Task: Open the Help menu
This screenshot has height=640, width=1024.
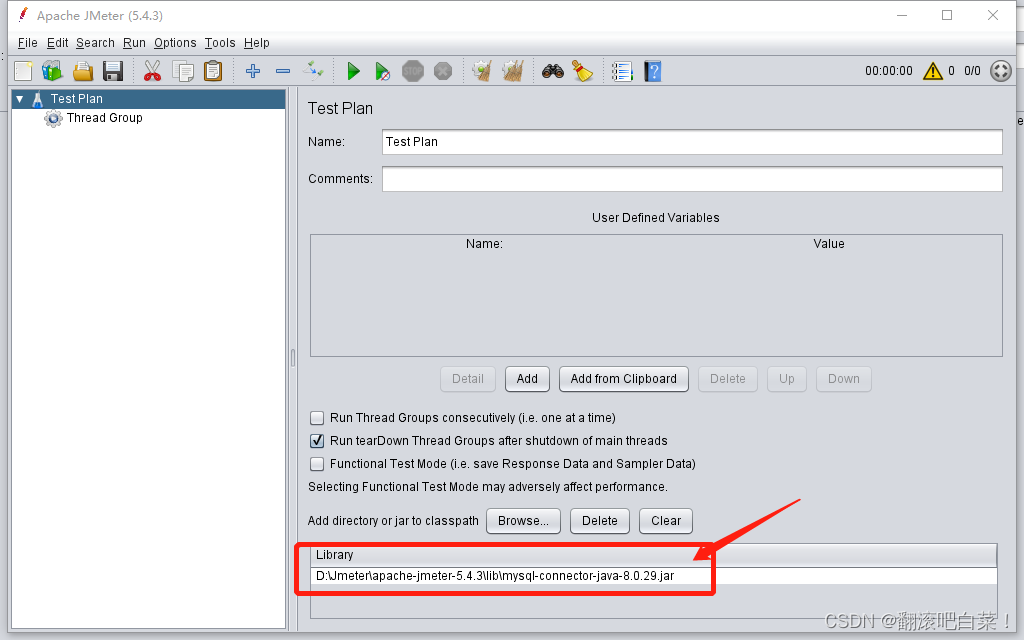Action: [x=257, y=42]
